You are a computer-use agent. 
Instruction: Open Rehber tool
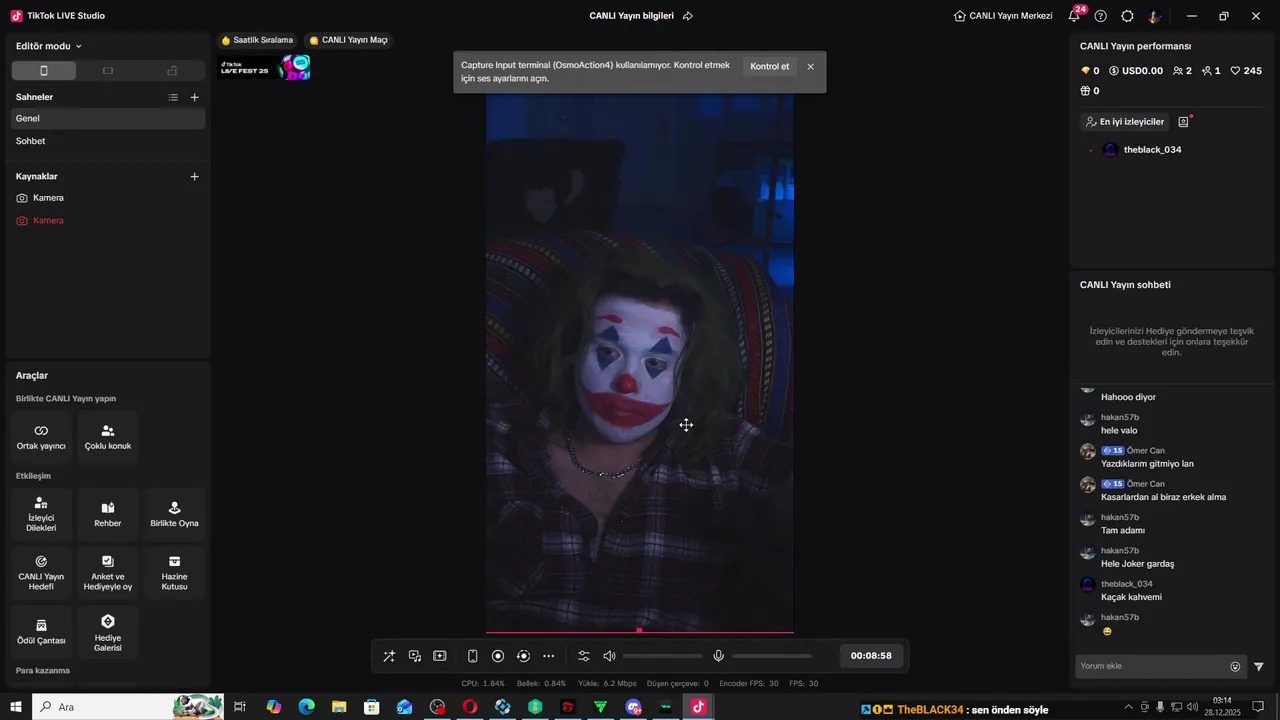coord(108,514)
